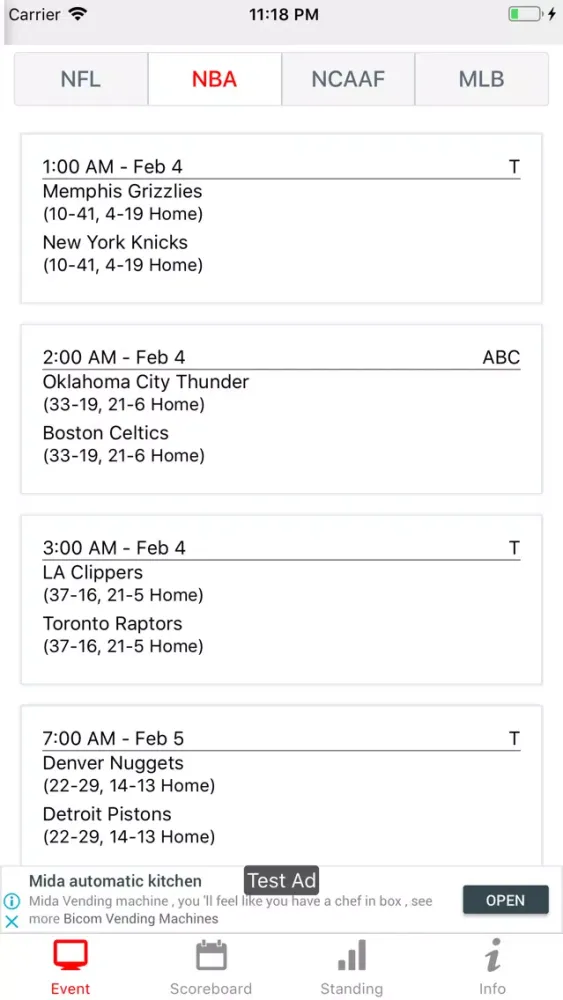Open the Info icon
Image resolution: width=563 pixels, height=1000 pixels.
[492, 955]
